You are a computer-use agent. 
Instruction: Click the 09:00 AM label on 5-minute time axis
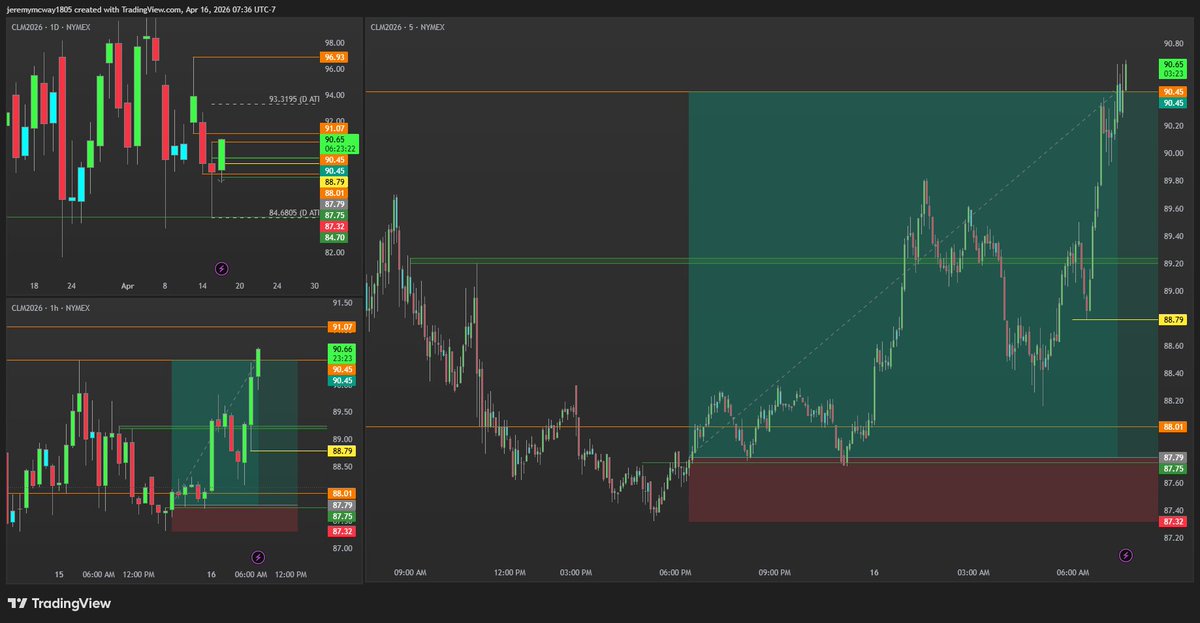click(411, 573)
